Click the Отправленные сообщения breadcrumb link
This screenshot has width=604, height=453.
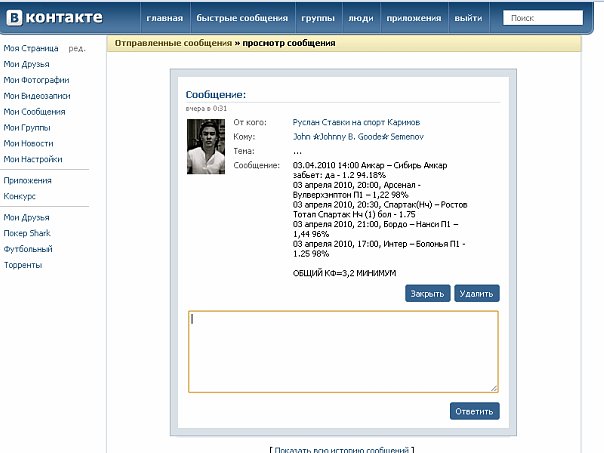(x=173, y=43)
